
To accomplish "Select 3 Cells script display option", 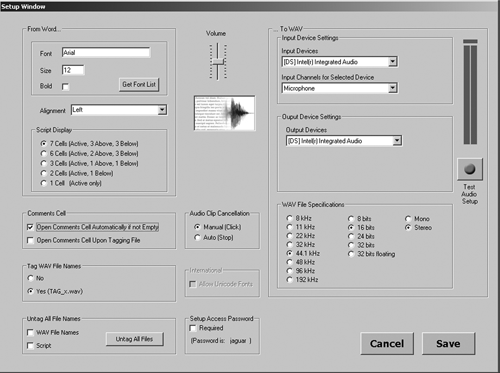I will tap(89, 163).
